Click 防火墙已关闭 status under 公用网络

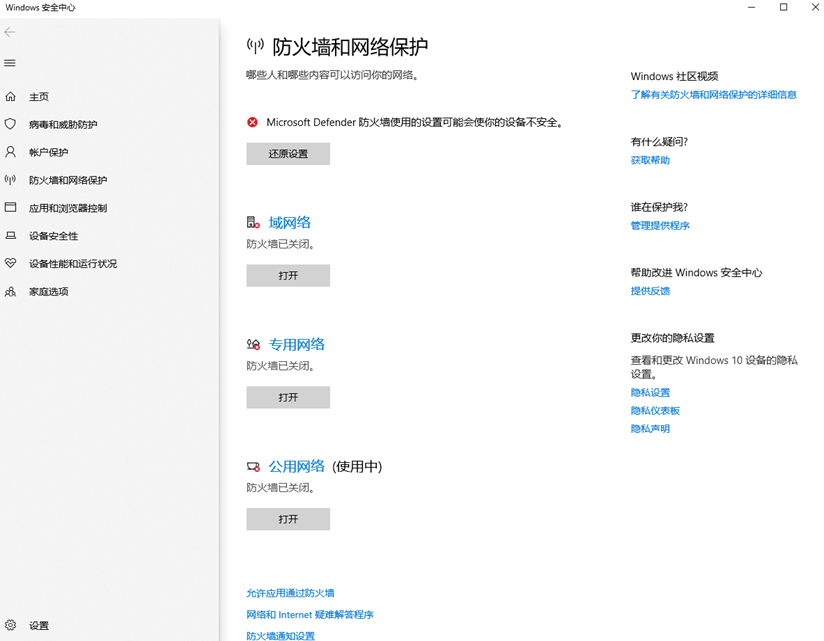click(281, 488)
